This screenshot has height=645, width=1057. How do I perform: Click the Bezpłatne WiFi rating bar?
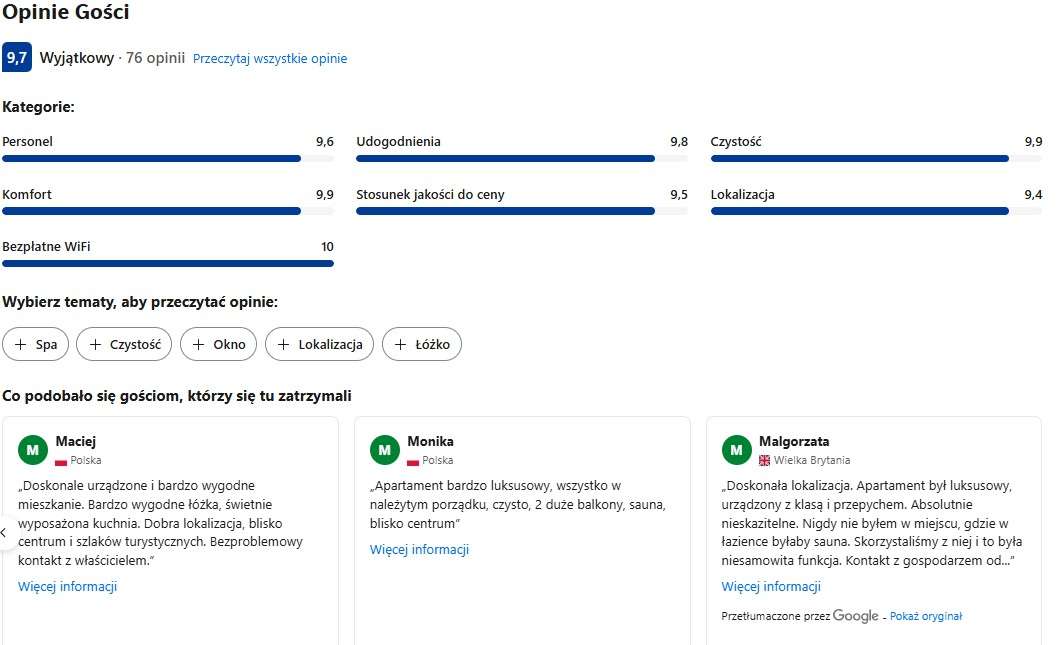tap(168, 264)
